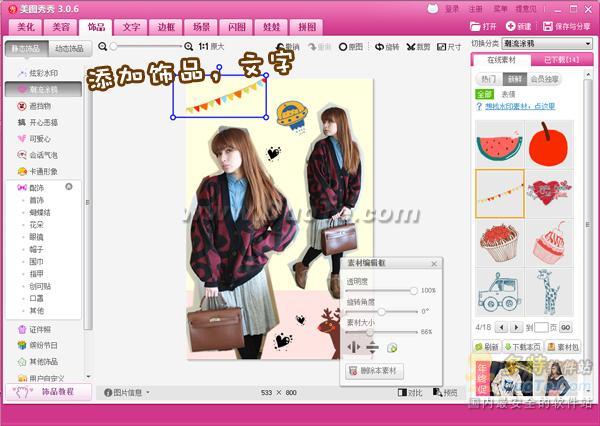Screen dimensions: 600x426
Task: Open the 图片信息 image info dropdown
Action: point(127,392)
